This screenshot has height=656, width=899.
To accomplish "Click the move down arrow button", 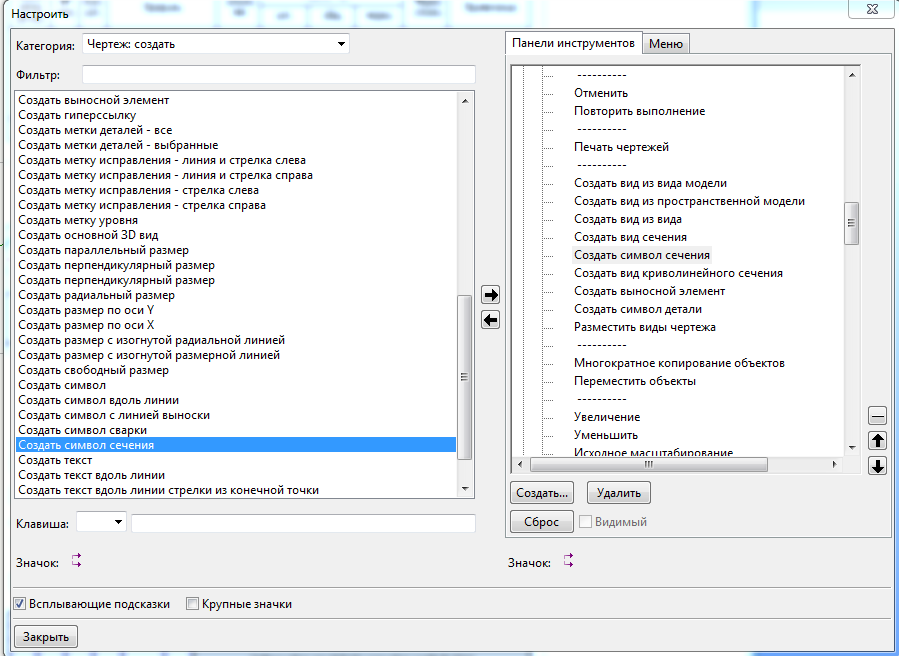I will tap(877, 466).
